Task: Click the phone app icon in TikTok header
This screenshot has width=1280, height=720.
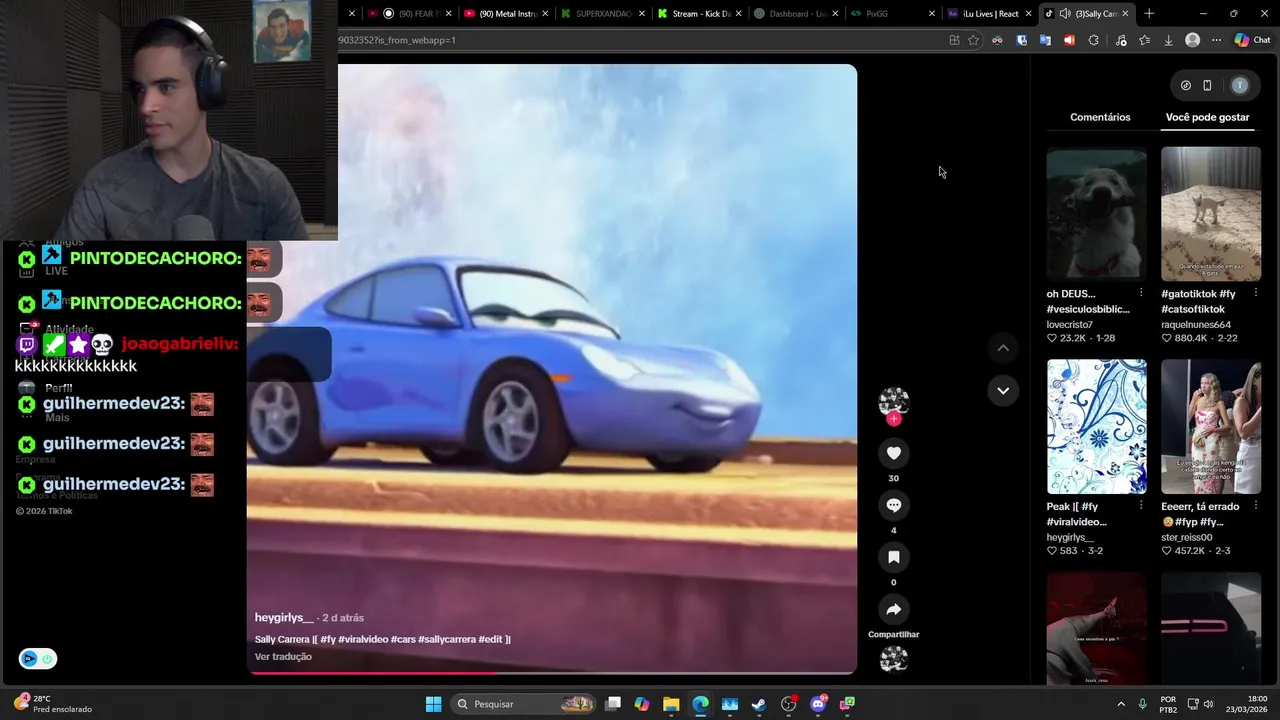Action: [x=1207, y=85]
